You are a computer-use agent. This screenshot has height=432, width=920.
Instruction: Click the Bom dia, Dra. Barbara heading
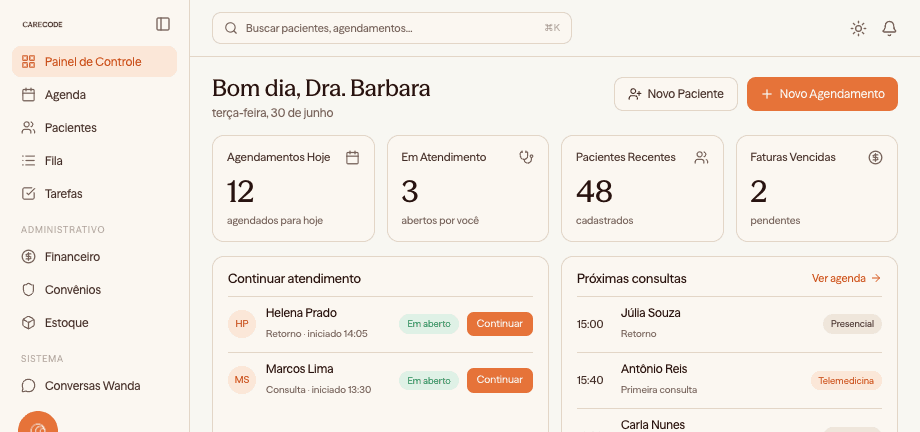pos(321,88)
